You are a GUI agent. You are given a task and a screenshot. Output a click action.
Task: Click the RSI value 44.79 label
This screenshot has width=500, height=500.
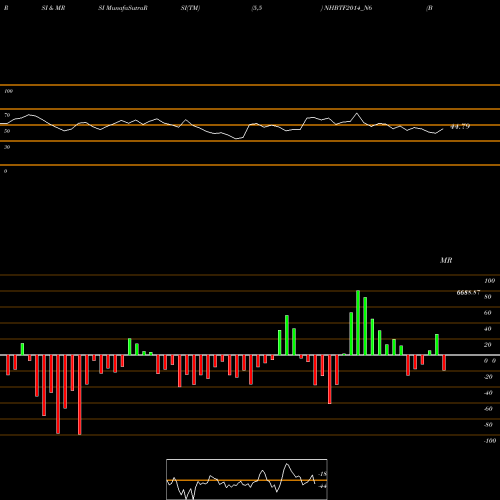460,126
